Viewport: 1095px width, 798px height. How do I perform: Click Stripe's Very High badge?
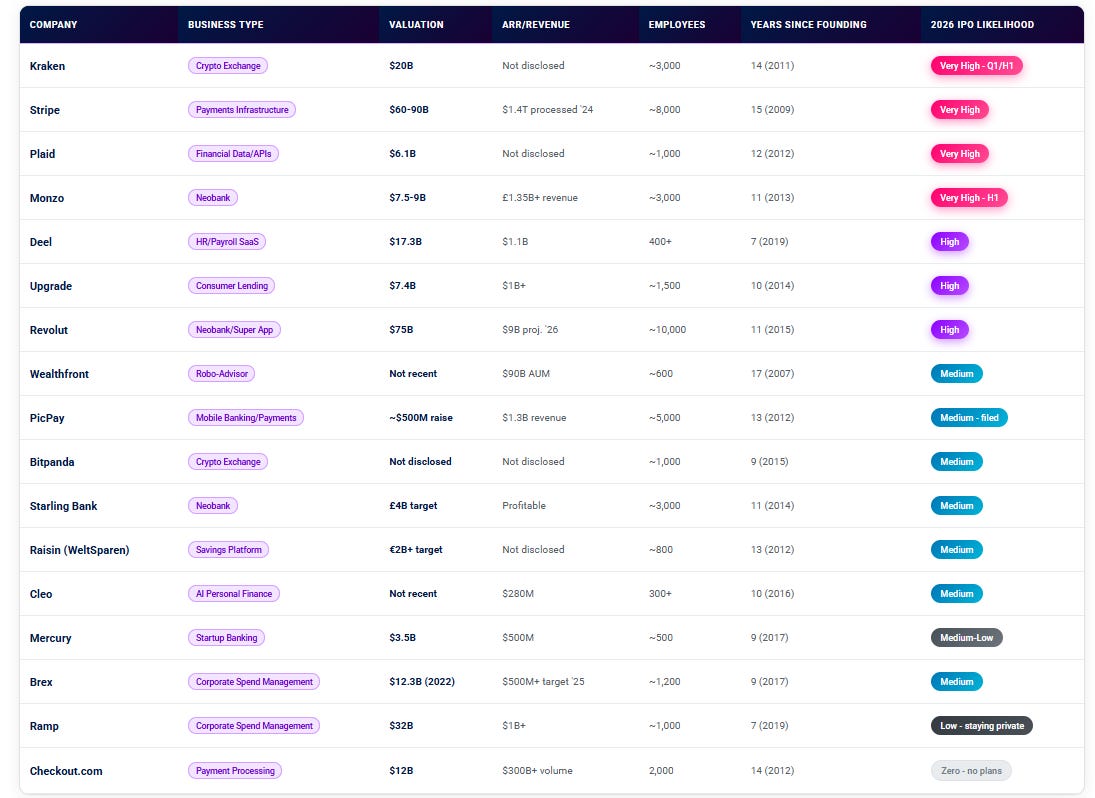tap(960, 110)
